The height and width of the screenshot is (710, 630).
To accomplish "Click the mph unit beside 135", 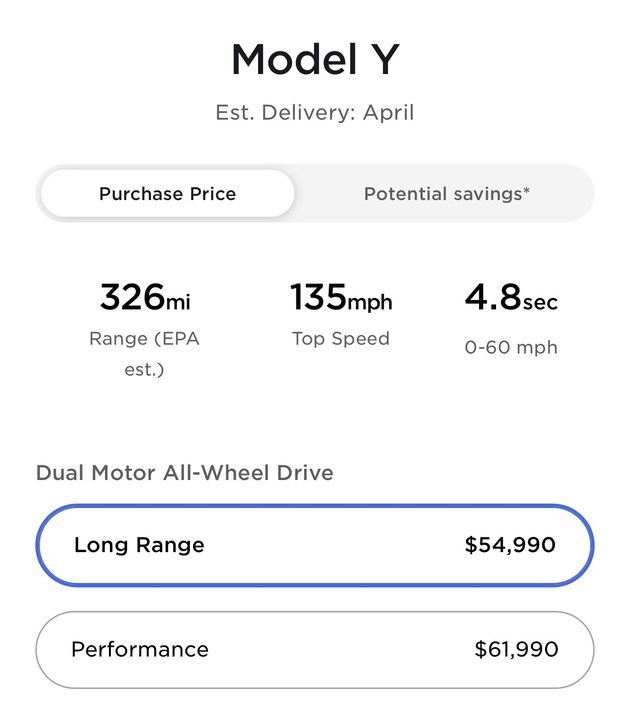I will point(370,303).
